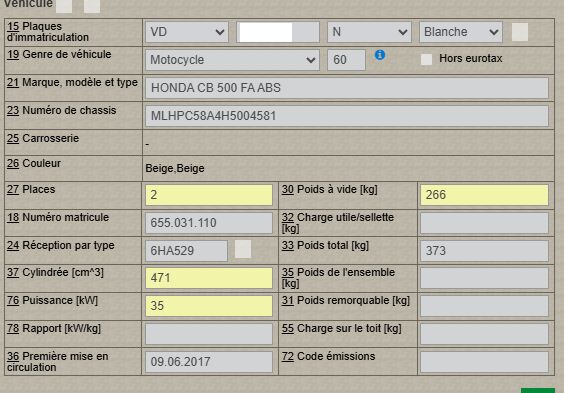Open the N plate type dropdown
The height and width of the screenshot is (393, 564).
click(x=369, y=32)
